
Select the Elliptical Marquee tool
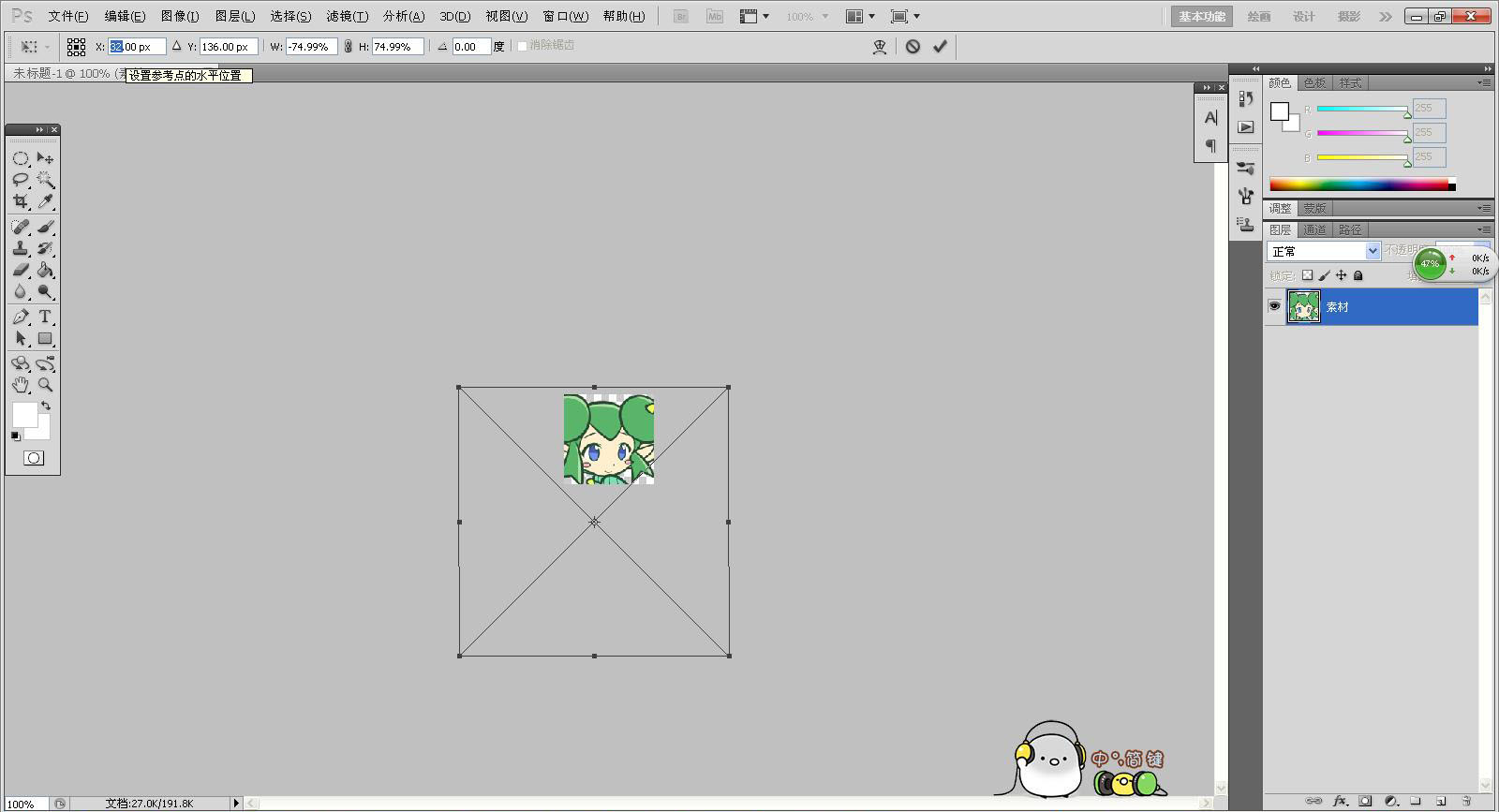(x=21, y=158)
